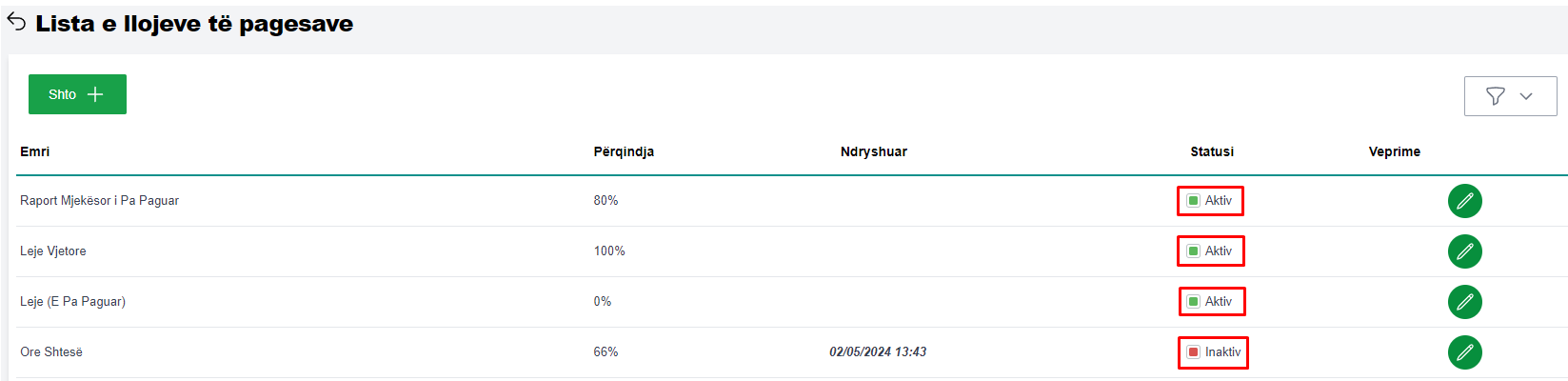Screen dimensions: 1568x381
Task: Select the Ore Shtesë row name
Action: 51,352
